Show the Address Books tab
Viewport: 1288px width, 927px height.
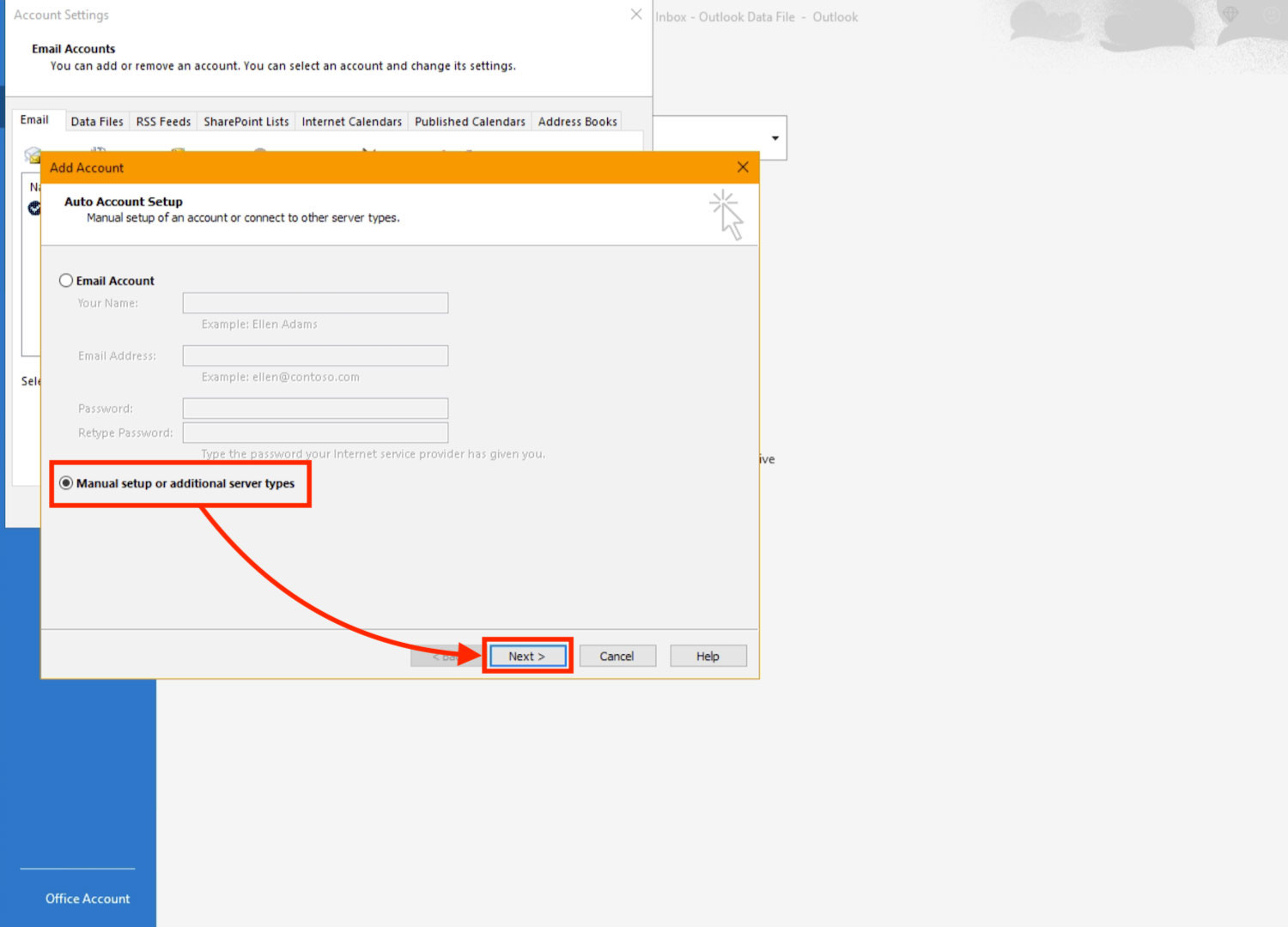(577, 122)
